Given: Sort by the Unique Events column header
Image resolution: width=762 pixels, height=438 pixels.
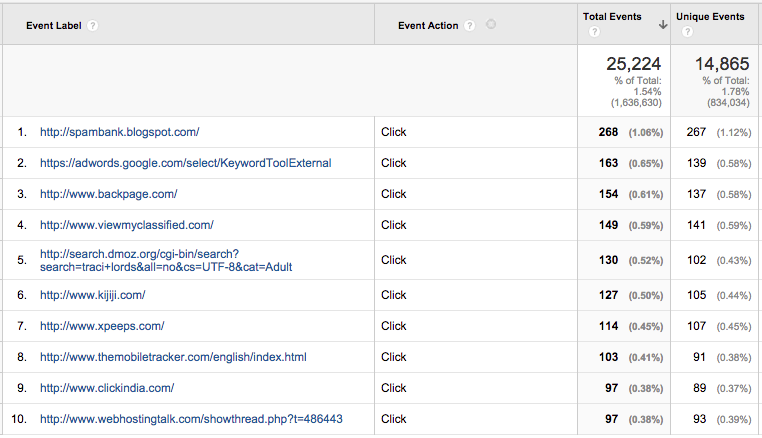Looking at the screenshot, I should (710, 17).
